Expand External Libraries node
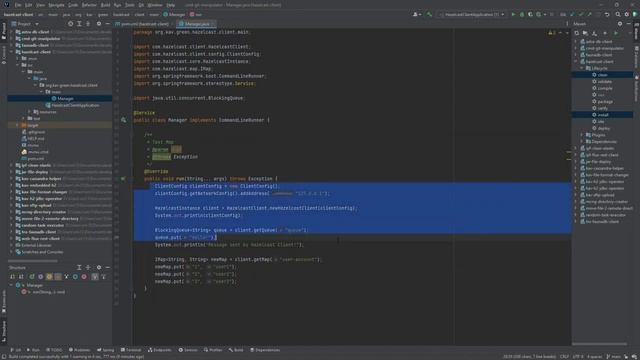Screen dimensions: 640x360 pos(12,245)
